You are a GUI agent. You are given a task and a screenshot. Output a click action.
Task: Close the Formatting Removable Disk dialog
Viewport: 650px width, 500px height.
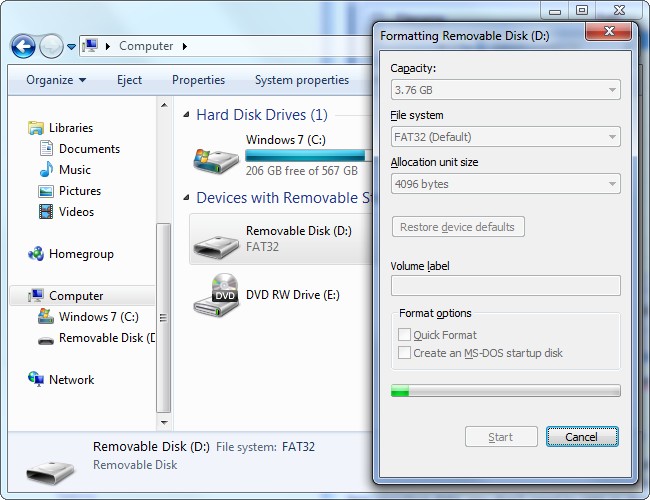pos(609,31)
